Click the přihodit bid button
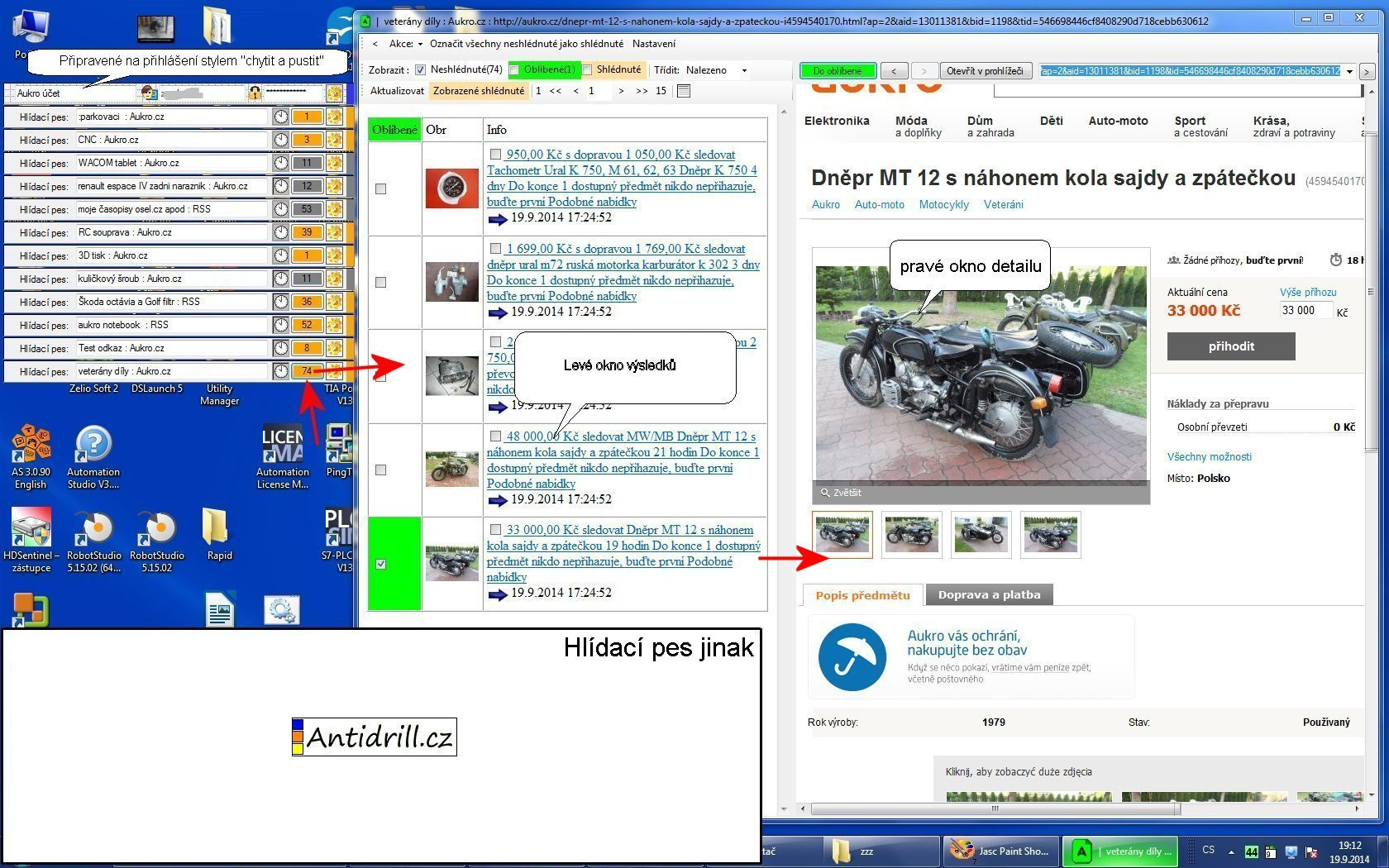Viewport: 1389px width, 868px height. (1231, 346)
